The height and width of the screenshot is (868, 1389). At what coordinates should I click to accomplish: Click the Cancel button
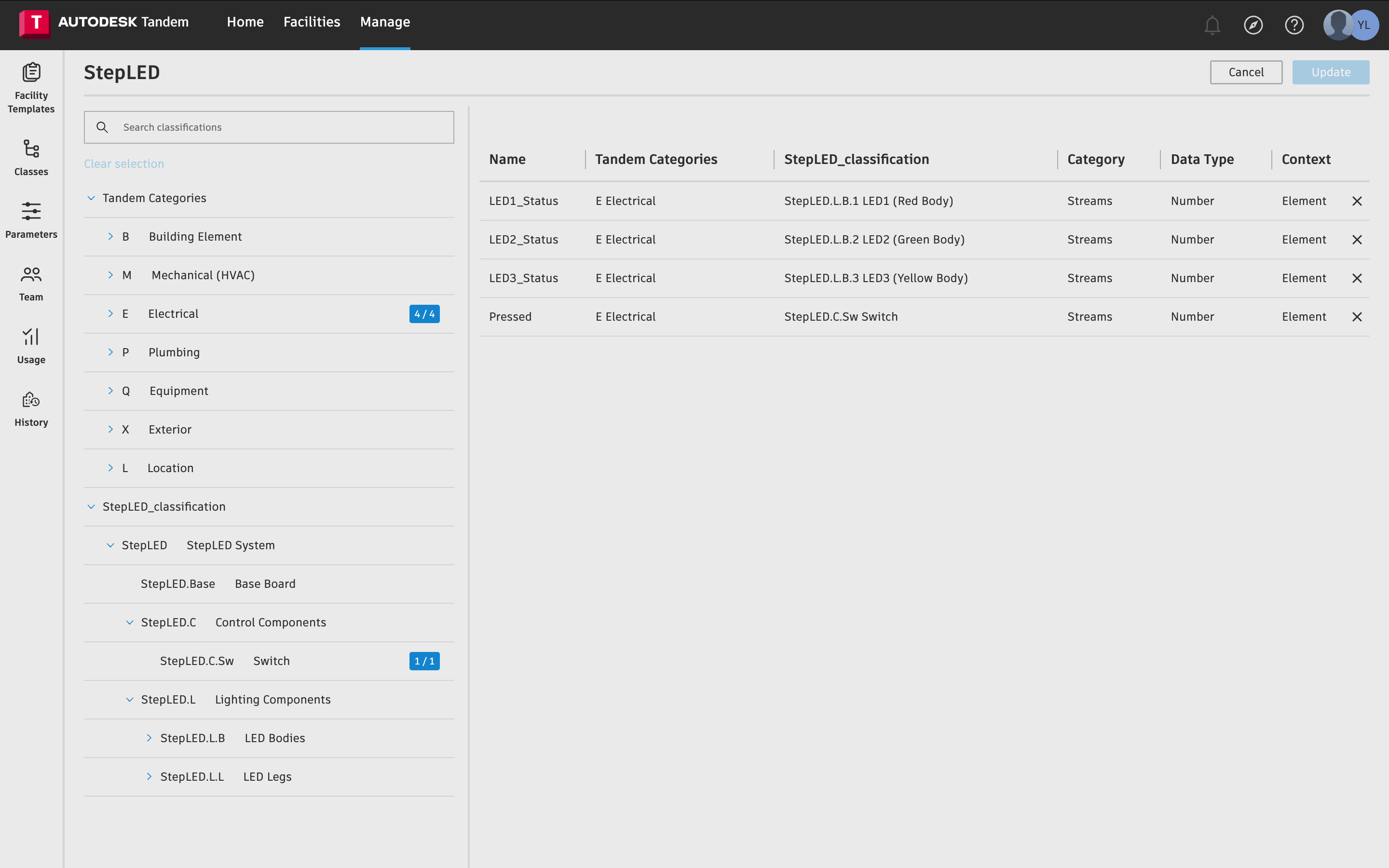(x=1245, y=72)
